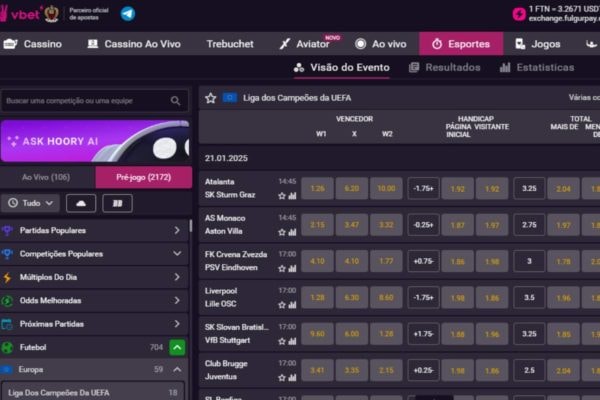The image size is (600, 400).
Task: Click the Futebol soccer ball icon
Action: [x=7, y=348]
